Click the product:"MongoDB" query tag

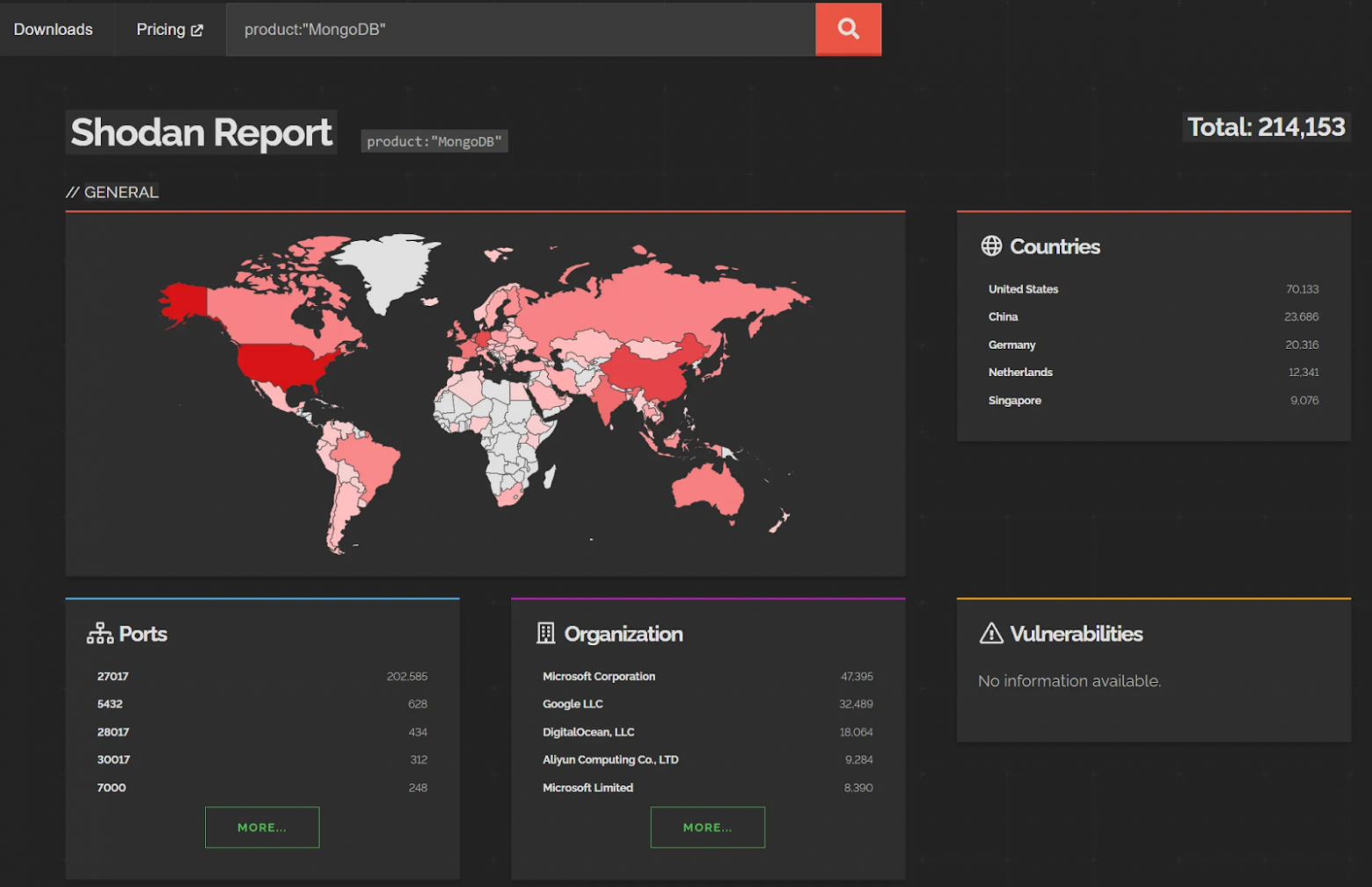tap(434, 142)
